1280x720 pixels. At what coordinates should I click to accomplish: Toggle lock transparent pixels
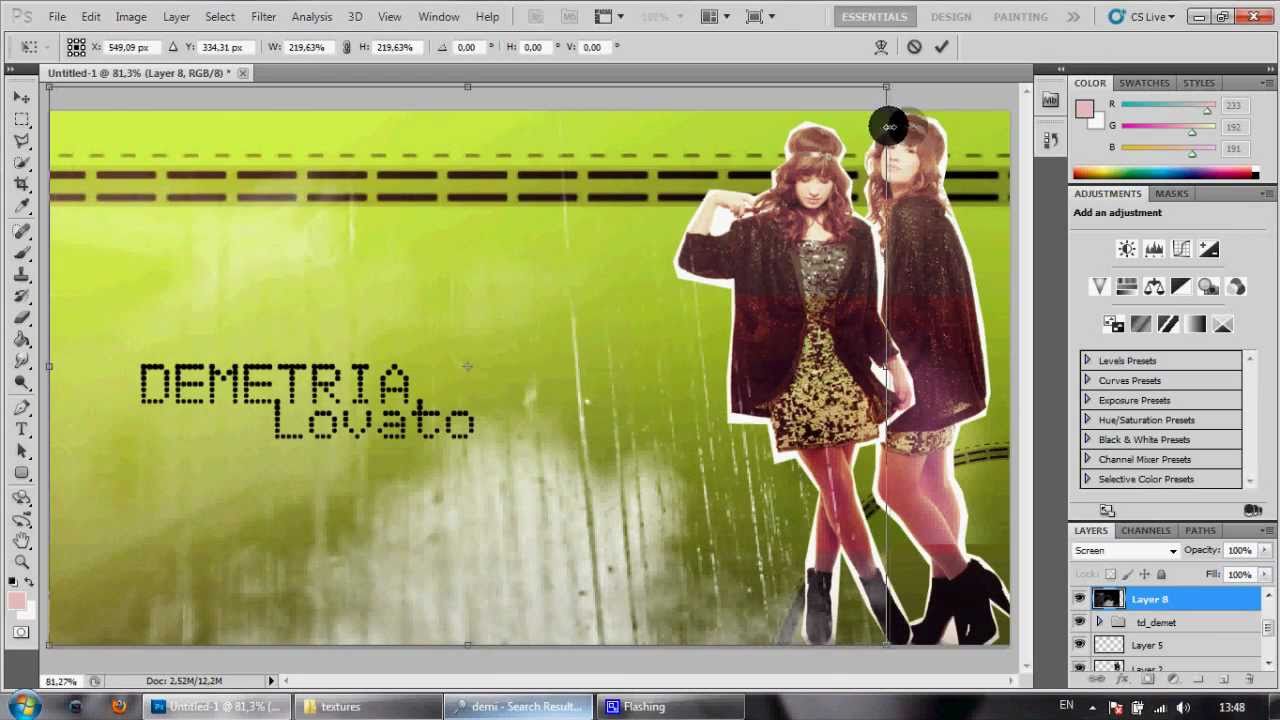click(x=1110, y=574)
